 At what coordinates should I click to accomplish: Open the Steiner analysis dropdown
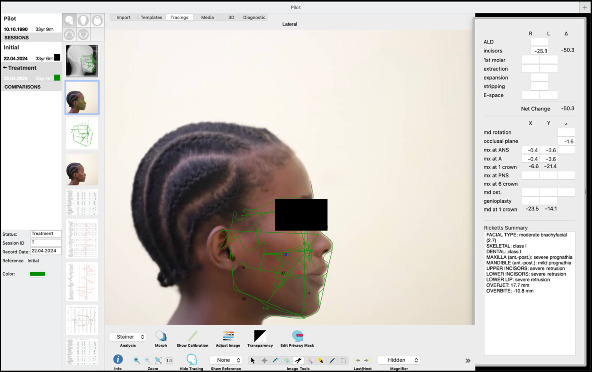point(128,336)
